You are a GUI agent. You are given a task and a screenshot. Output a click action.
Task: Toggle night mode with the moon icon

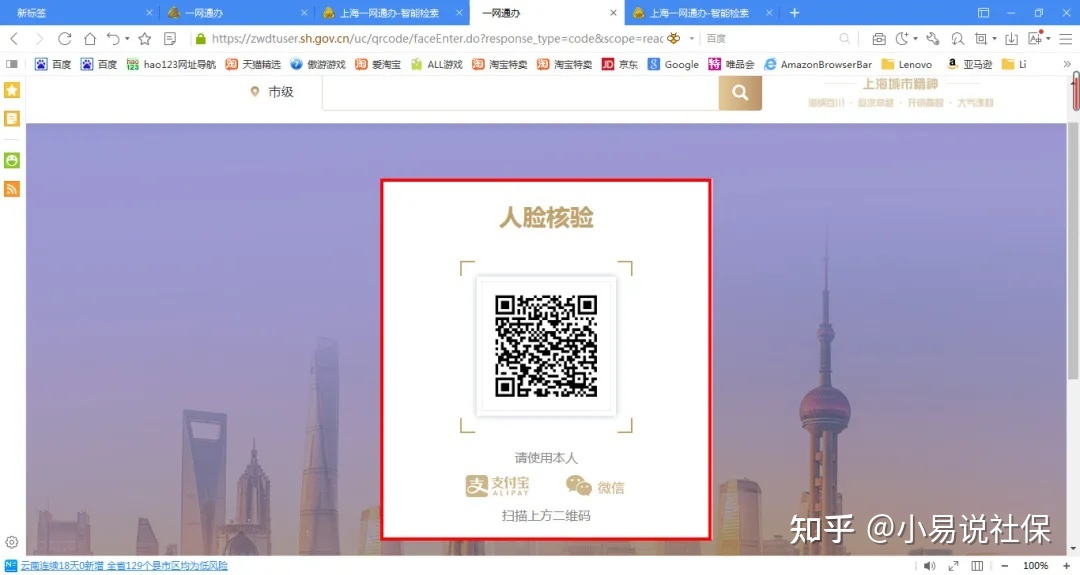pyautogui.click(x=902, y=39)
